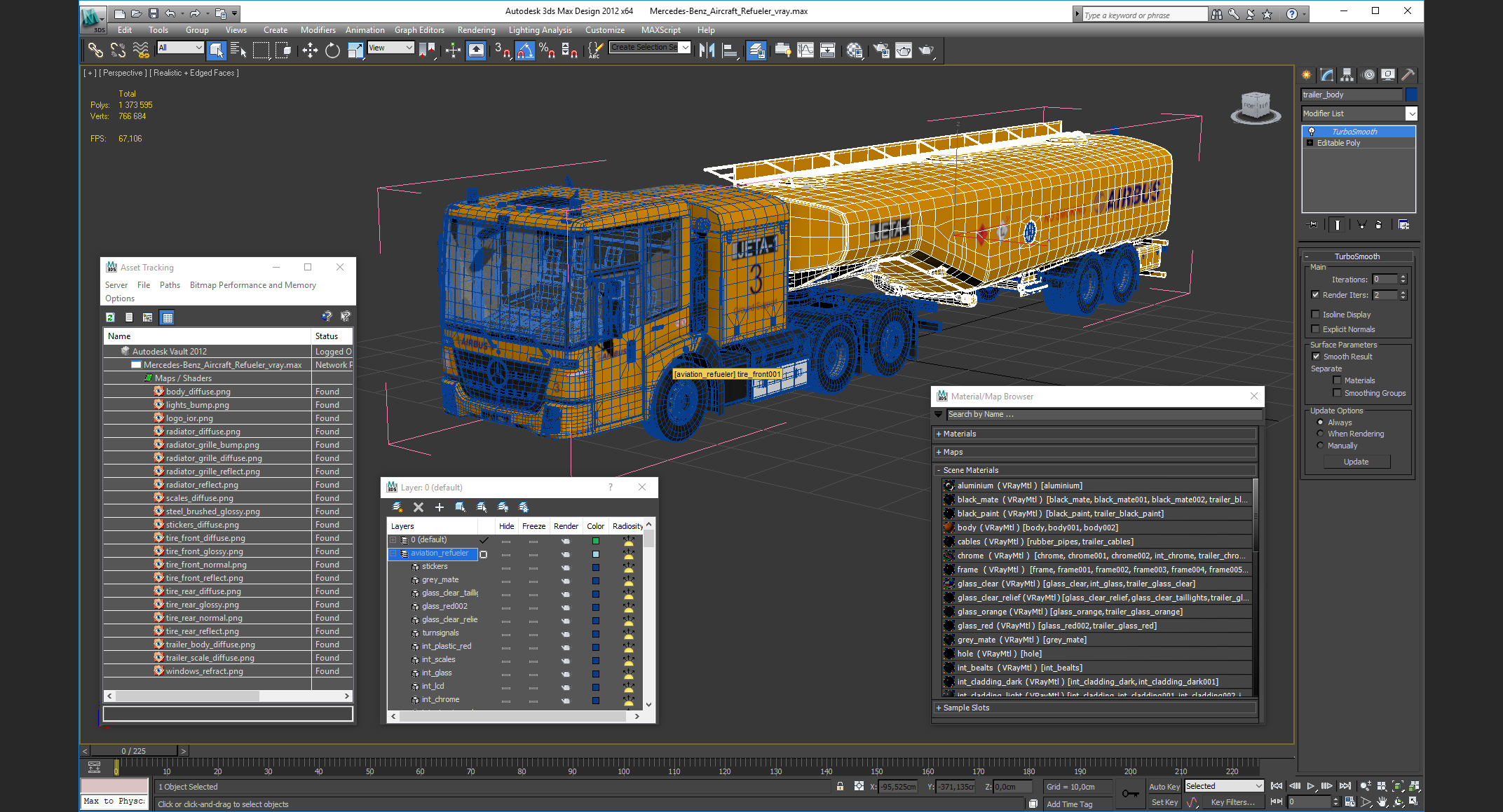Click the Key Filters button

pos(1233,802)
